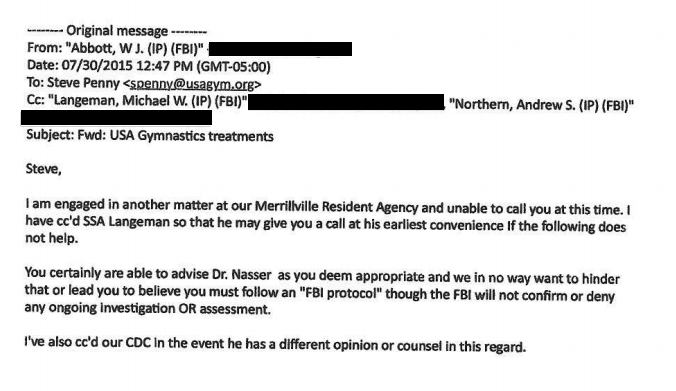Image resolution: width=676 pixels, height=391 pixels.
Task: Click the redacted block after the From name
Action: click(x=280, y=49)
